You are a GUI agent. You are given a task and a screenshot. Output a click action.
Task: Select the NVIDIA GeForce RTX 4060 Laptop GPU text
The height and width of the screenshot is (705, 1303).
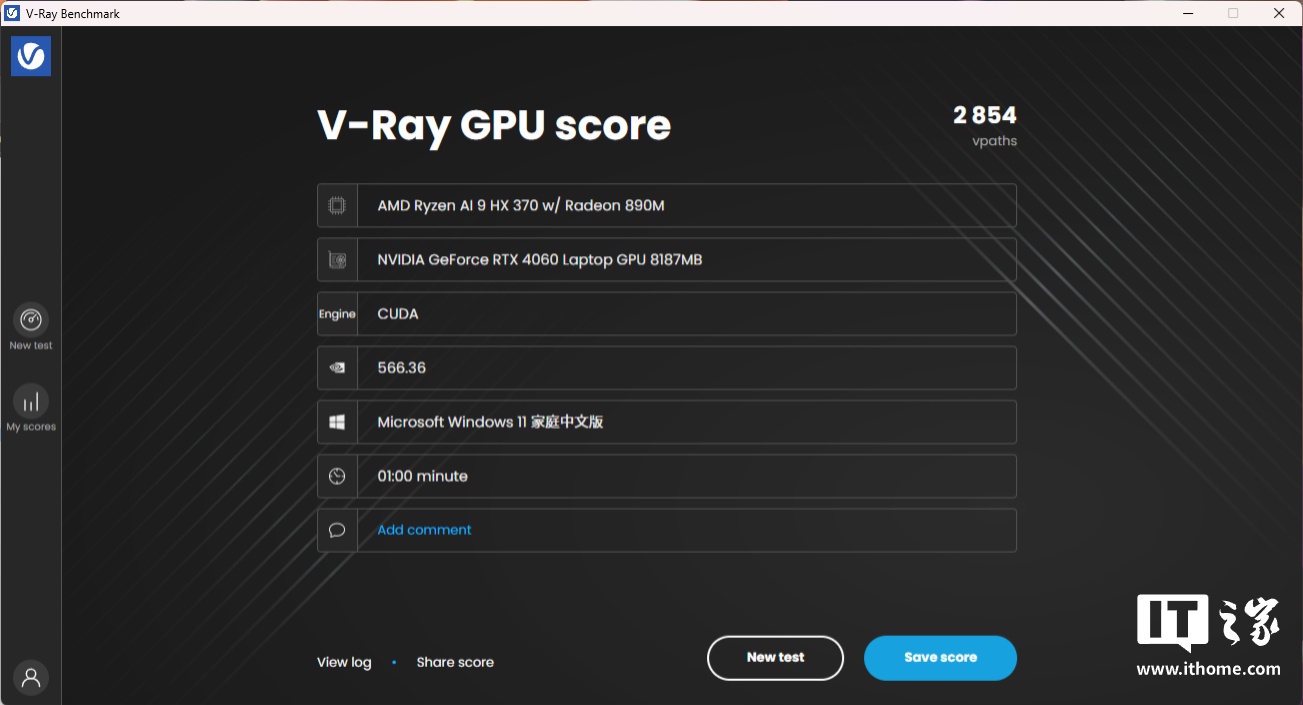(x=540, y=260)
